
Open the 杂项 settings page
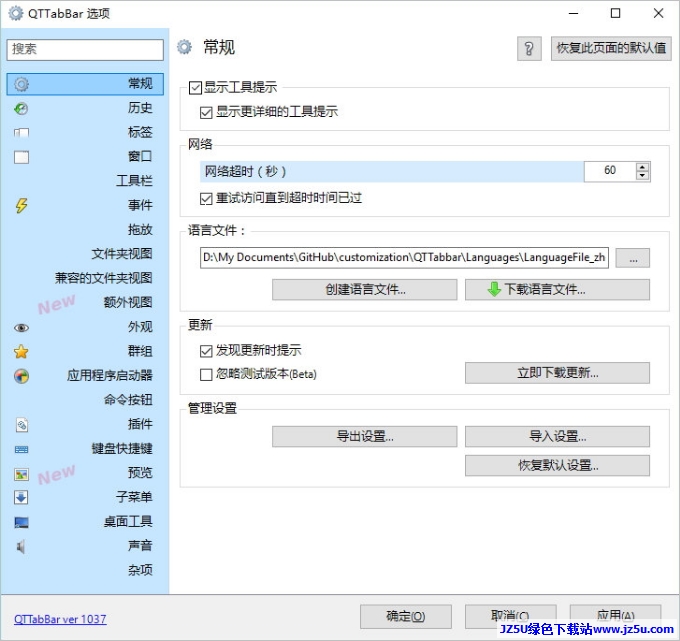[140, 570]
